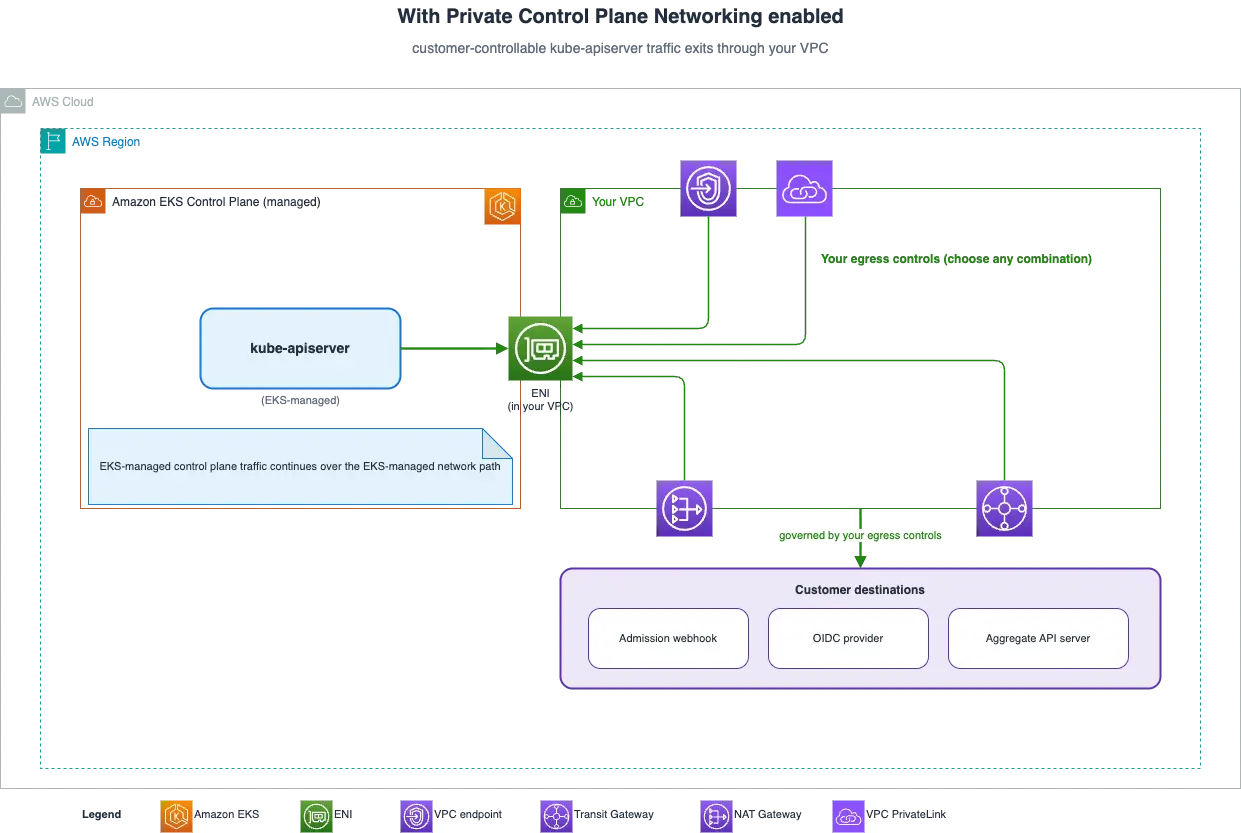Viewport: 1241px width, 833px height.
Task: Click the 'AWS Region' label
Action: pyautogui.click(x=106, y=142)
